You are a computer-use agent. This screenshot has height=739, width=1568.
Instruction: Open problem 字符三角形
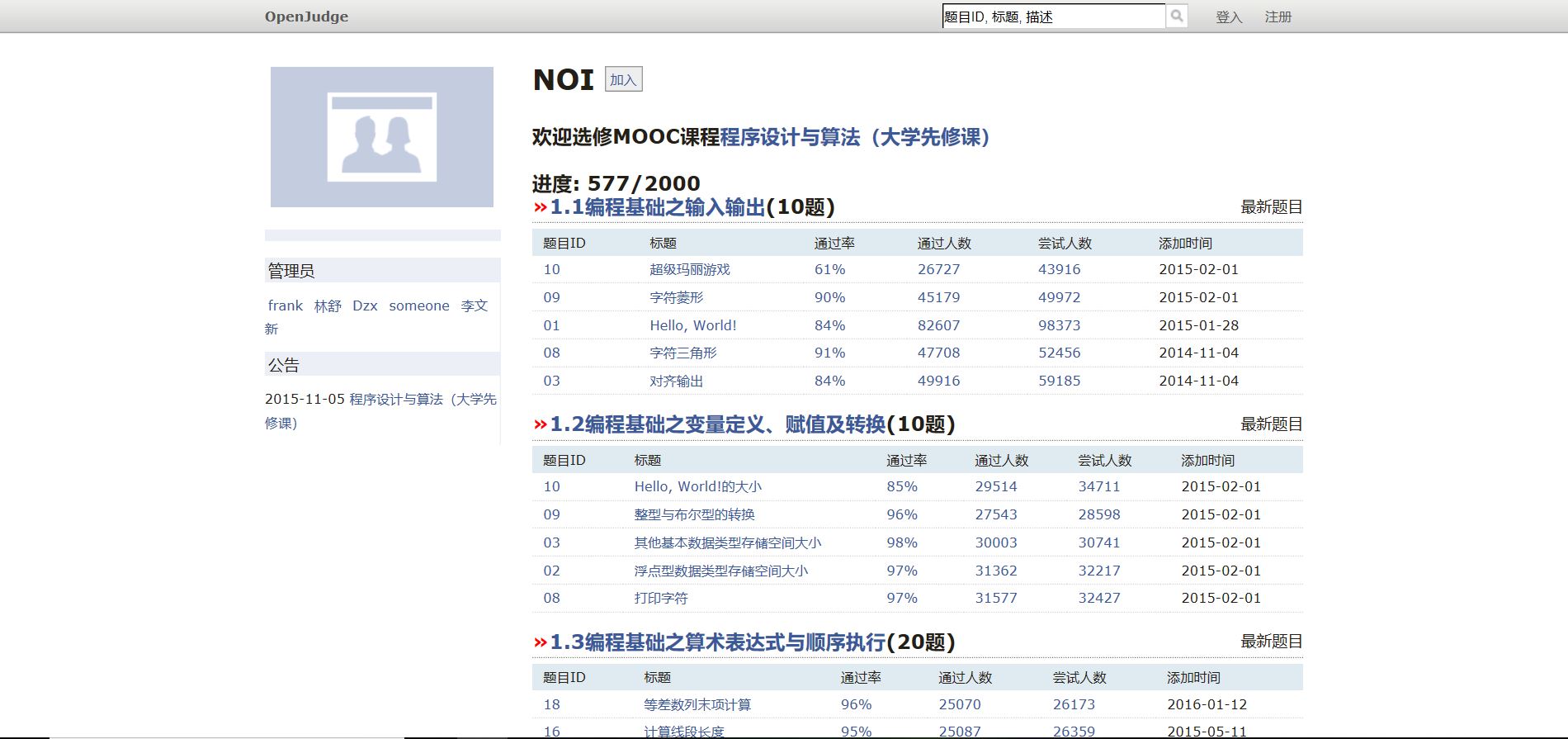tap(683, 353)
